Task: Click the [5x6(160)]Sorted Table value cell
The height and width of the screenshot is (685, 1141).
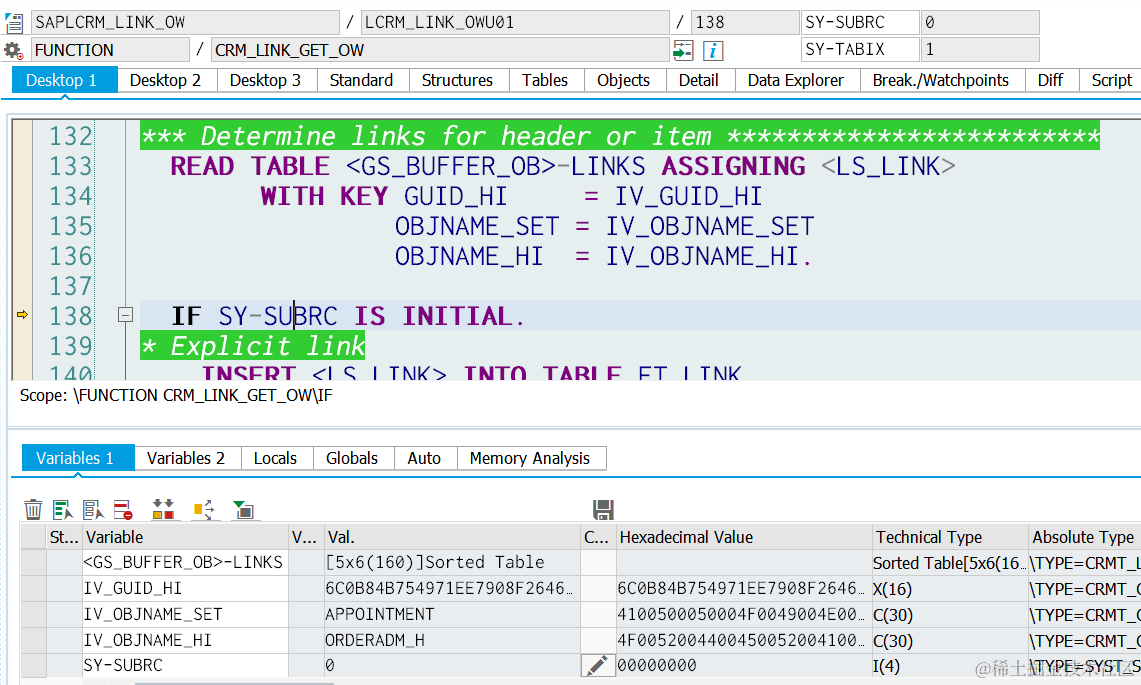Action: pos(452,563)
